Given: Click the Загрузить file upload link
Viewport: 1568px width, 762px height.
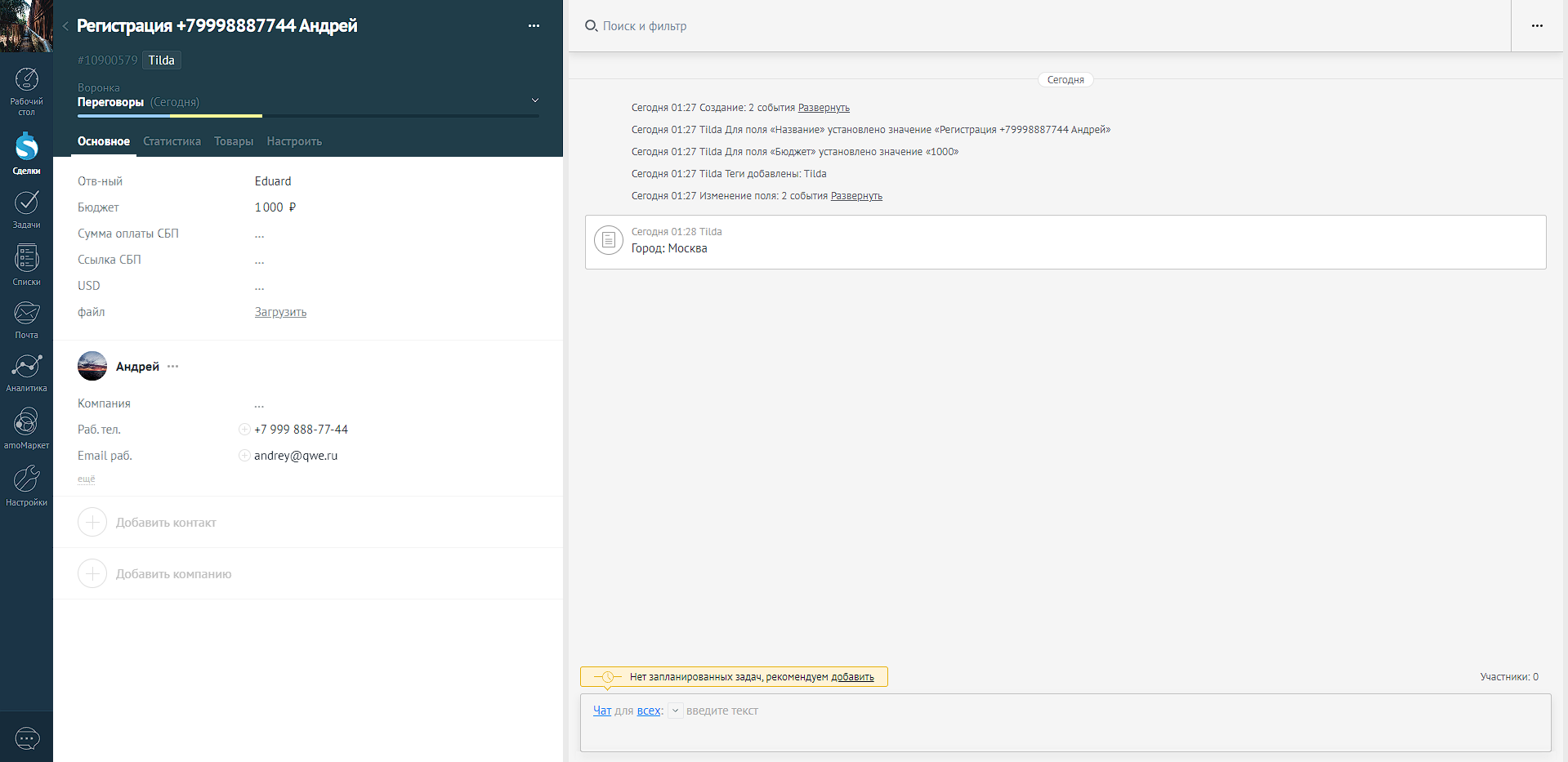Looking at the screenshot, I should click(x=280, y=312).
